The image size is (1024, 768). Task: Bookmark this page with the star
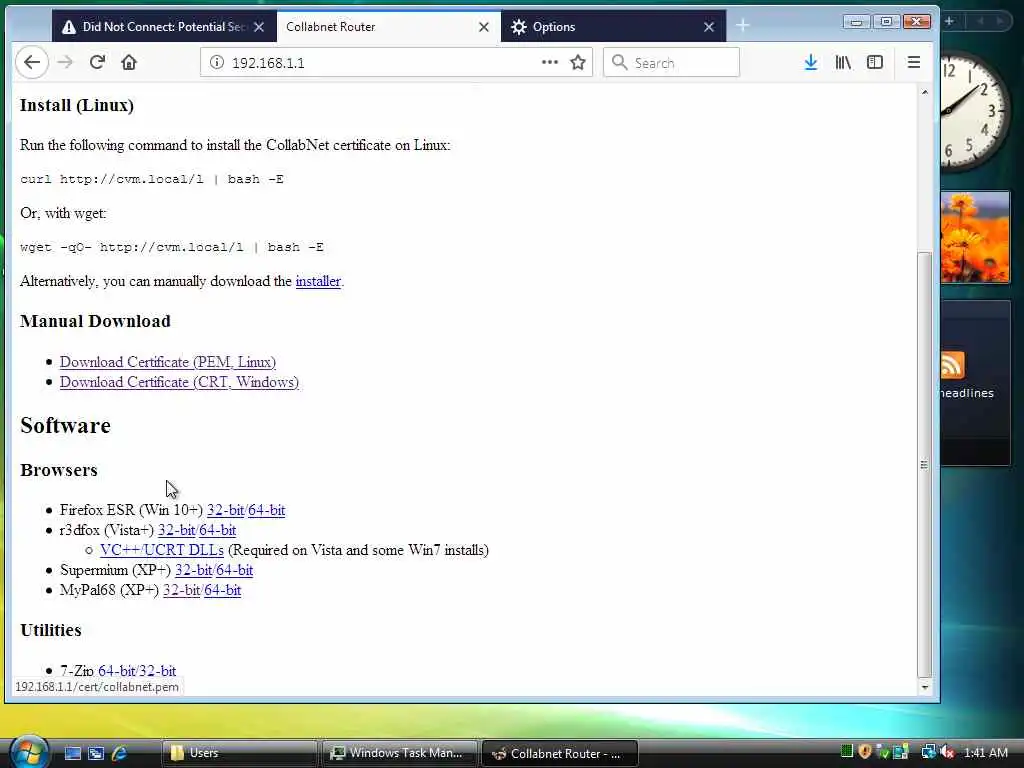point(578,63)
